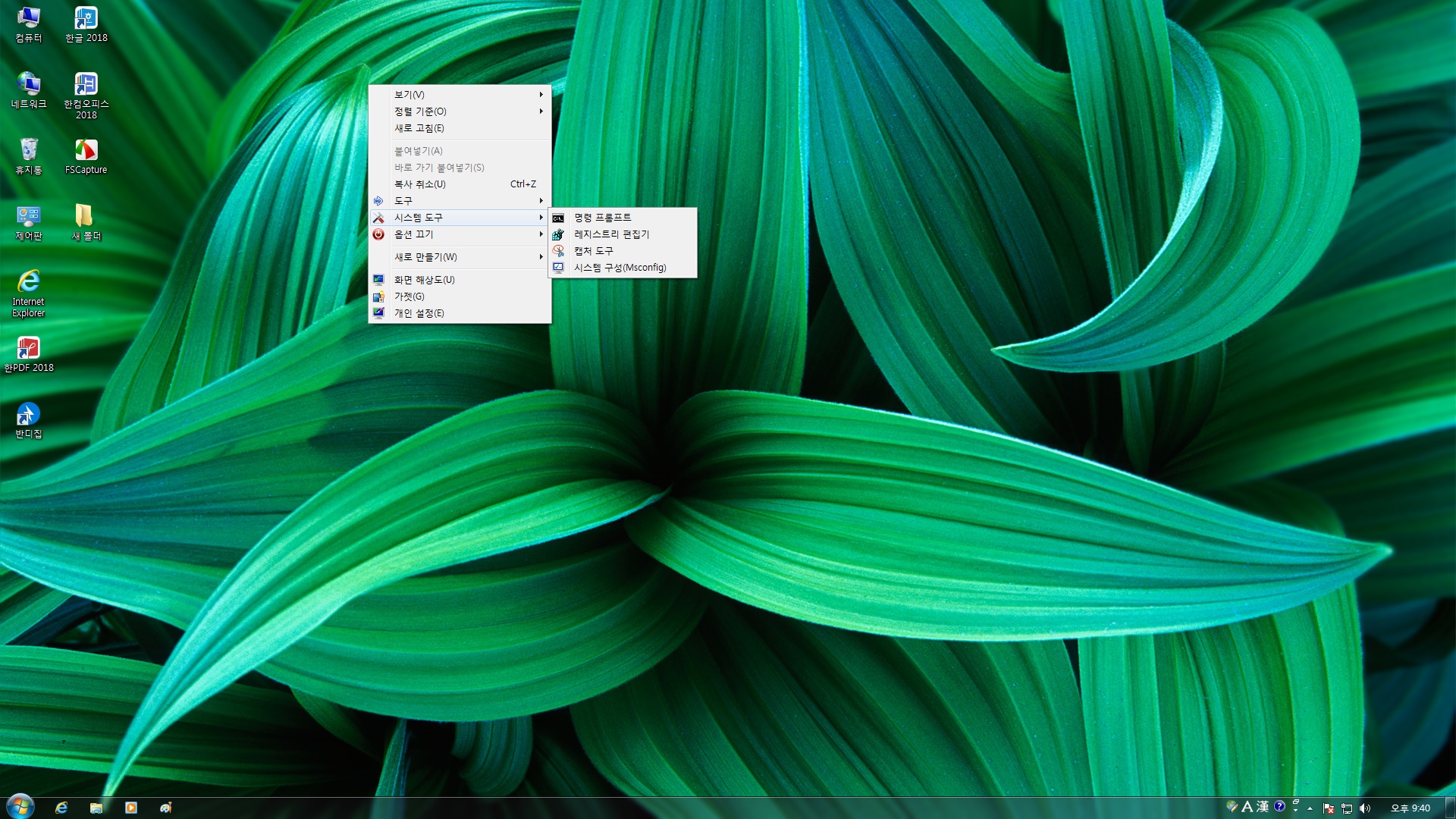Open the Action Center flag icon
1456x819 pixels.
tap(1328, 808)
